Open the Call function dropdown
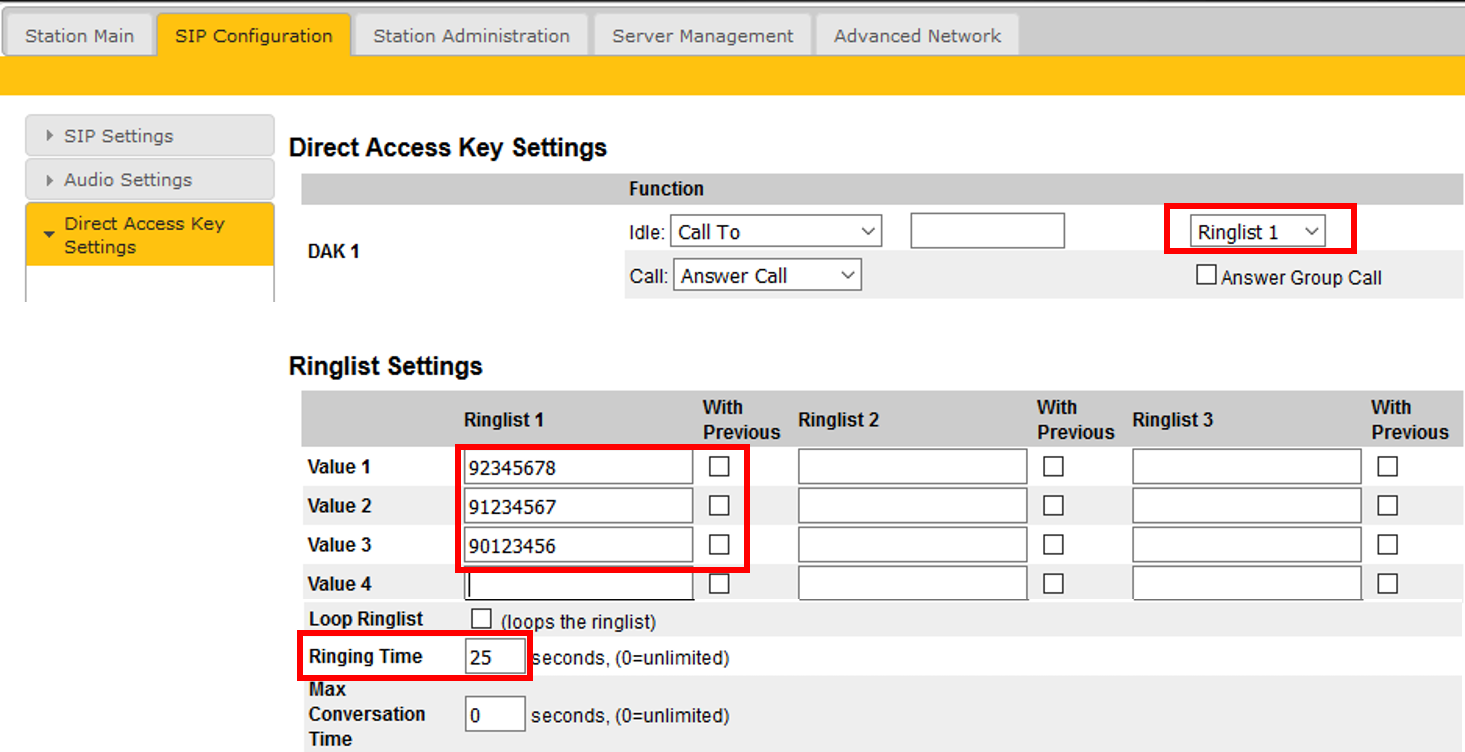 pos(767,276)
